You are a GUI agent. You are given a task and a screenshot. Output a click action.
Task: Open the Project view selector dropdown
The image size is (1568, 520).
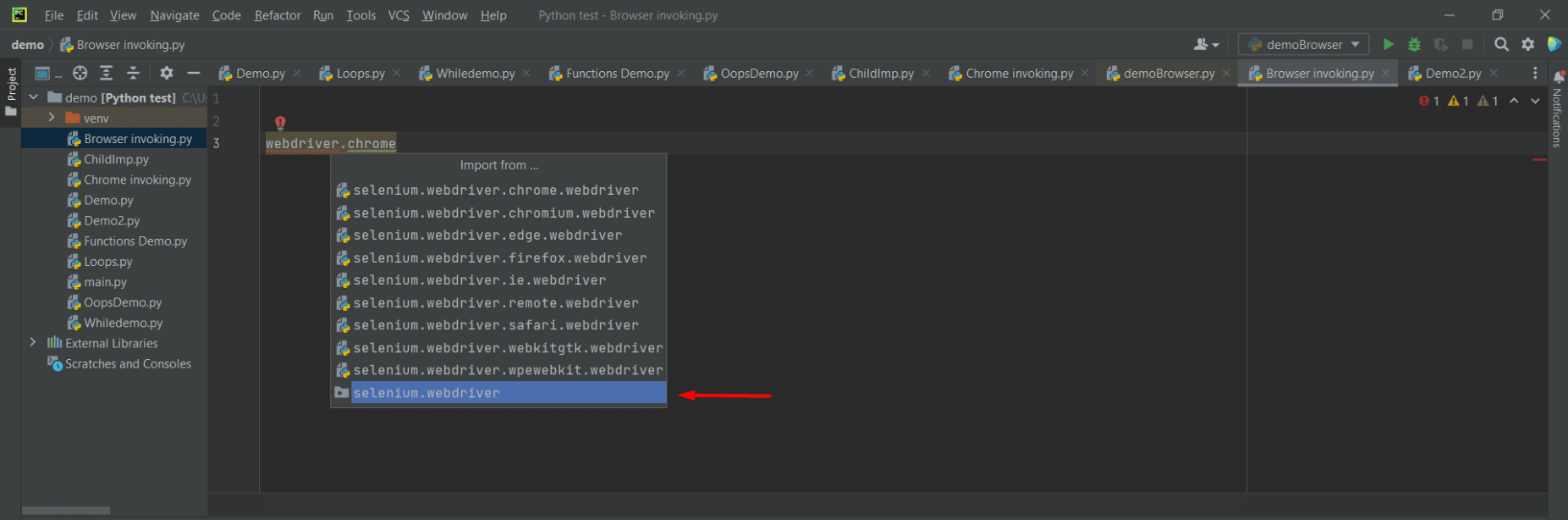point(47,73)
